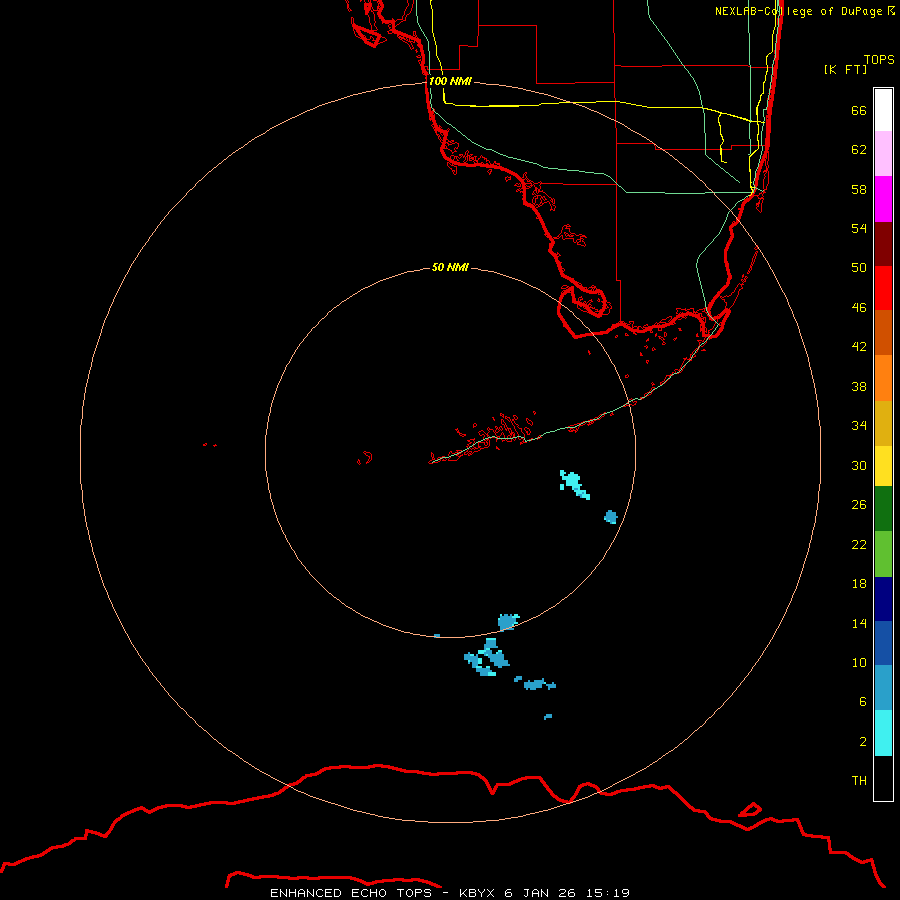Click the dark red swatch near 54

click(x=883, y=243)
